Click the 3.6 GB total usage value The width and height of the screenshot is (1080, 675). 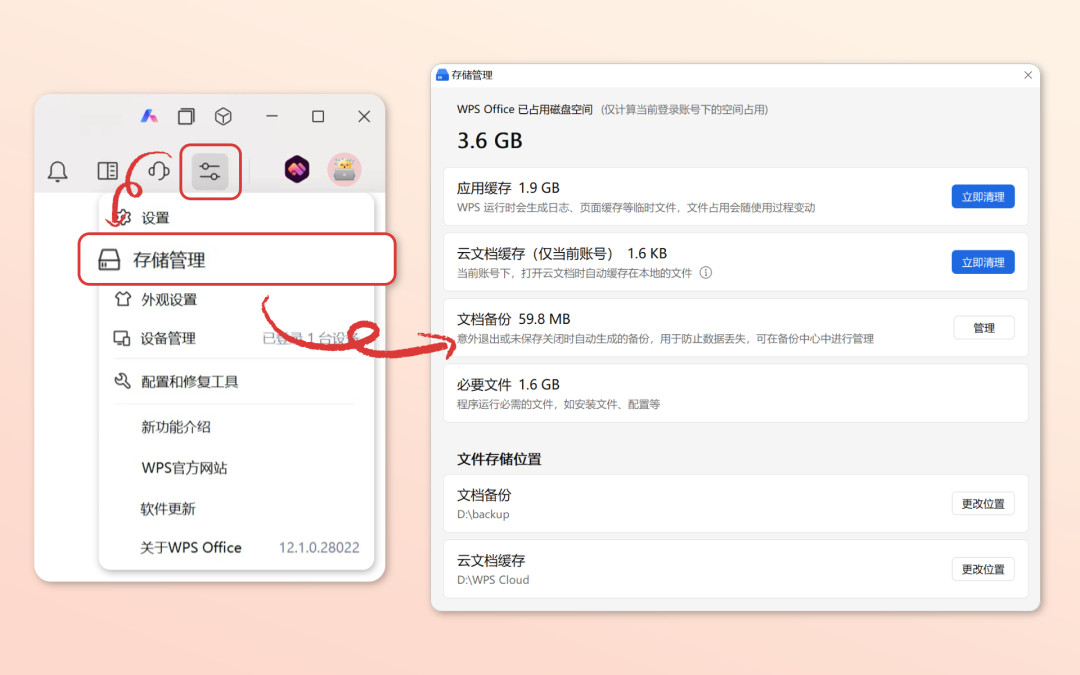coord(490,141)
